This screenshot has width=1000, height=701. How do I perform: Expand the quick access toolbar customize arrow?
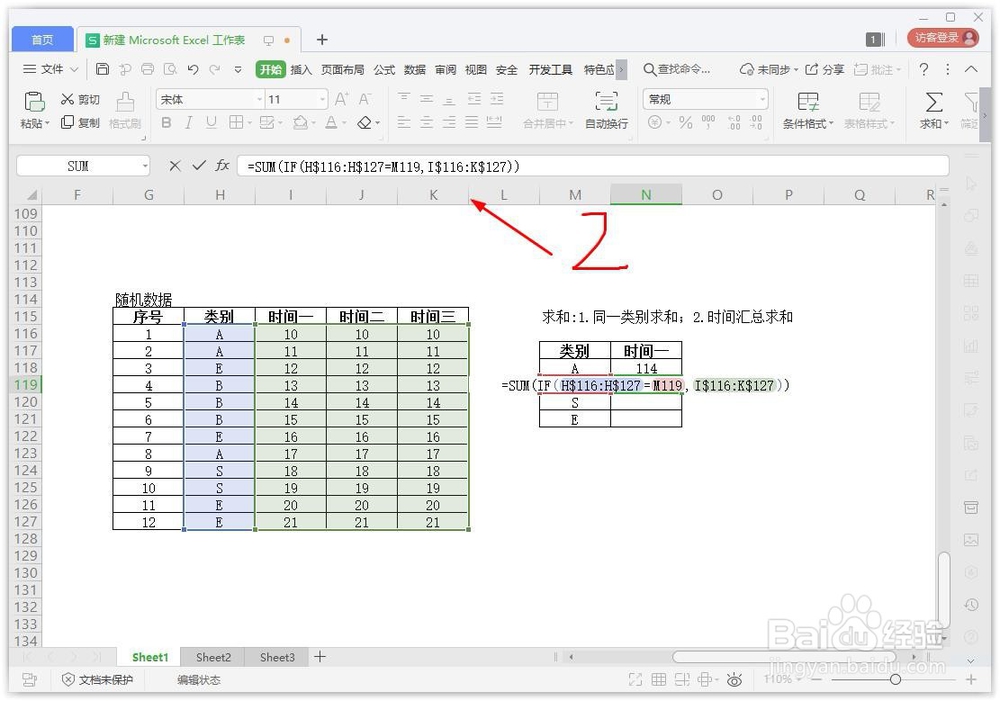click(238, 69)
